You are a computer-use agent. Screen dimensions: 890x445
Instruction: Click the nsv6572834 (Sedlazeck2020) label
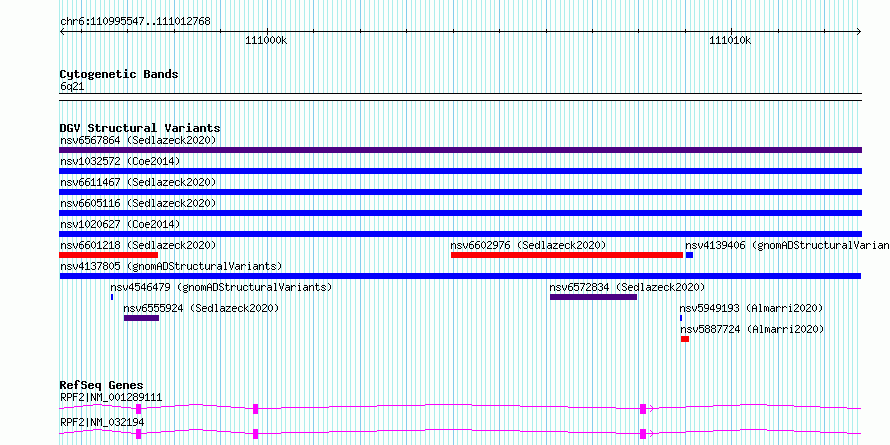[627, 287]
